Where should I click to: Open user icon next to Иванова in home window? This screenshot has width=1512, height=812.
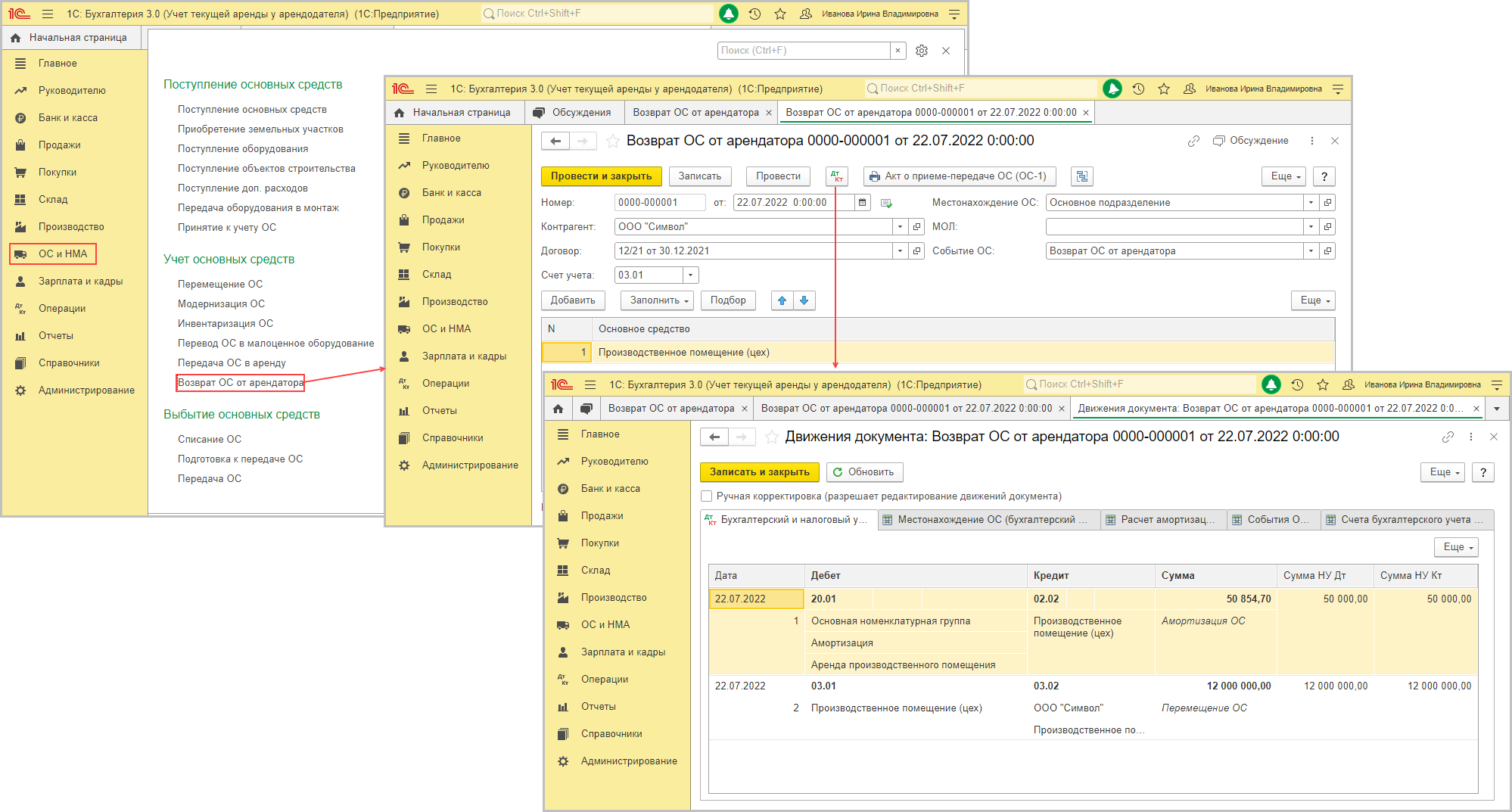coord(806,14)
